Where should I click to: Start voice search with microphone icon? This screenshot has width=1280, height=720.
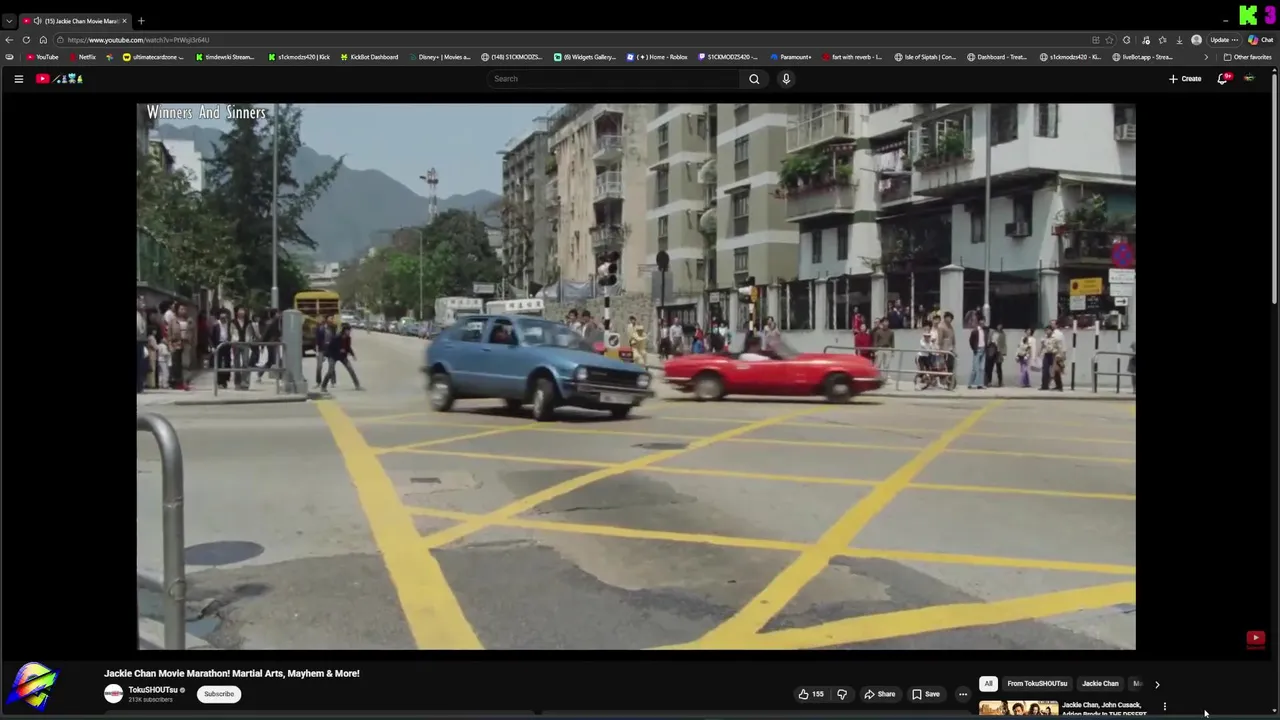tap(786, 79)
